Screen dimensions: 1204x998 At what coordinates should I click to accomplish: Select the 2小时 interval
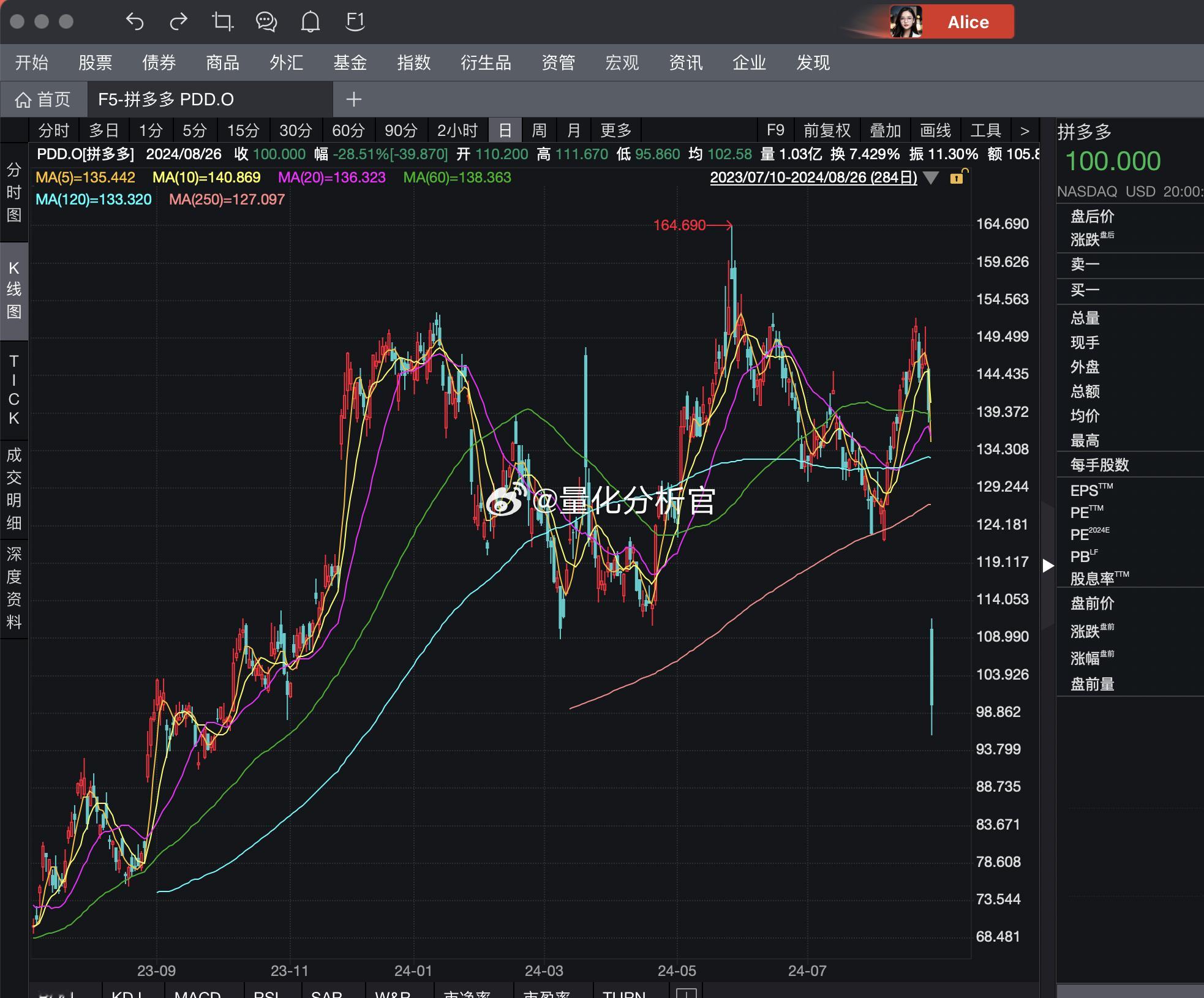pos(457,130)
